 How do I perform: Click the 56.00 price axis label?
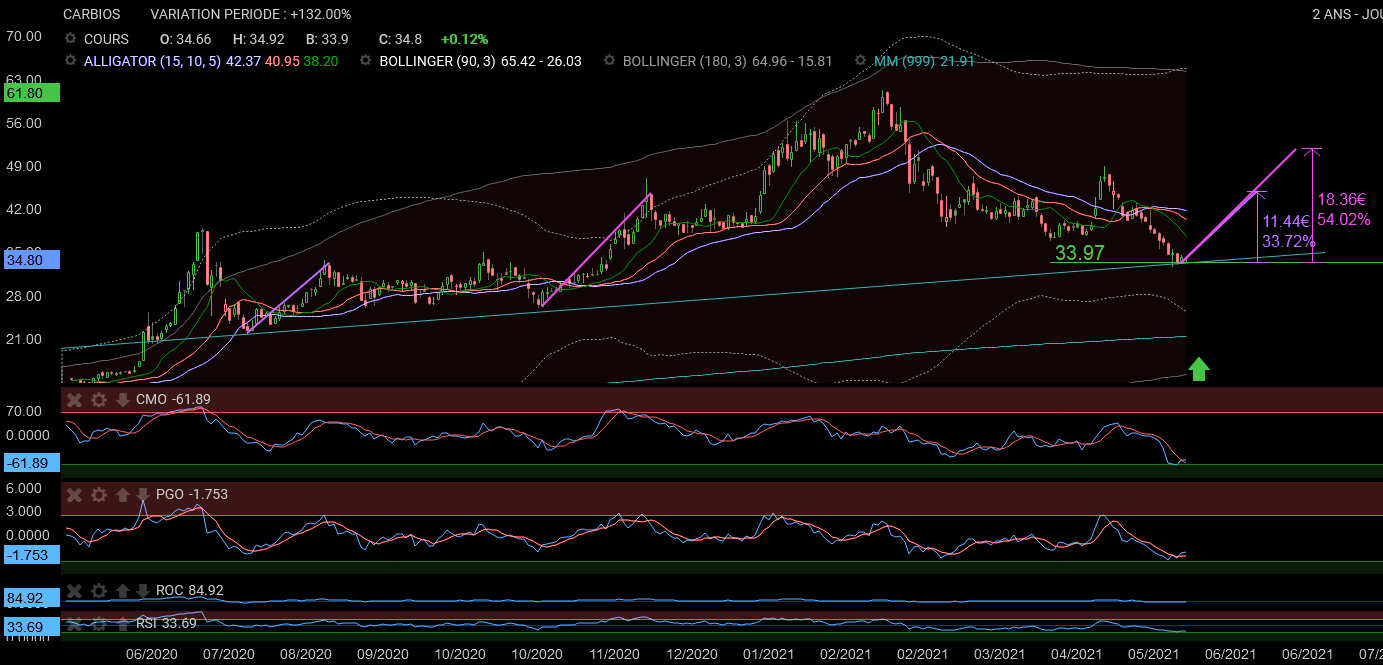(24, 123)
